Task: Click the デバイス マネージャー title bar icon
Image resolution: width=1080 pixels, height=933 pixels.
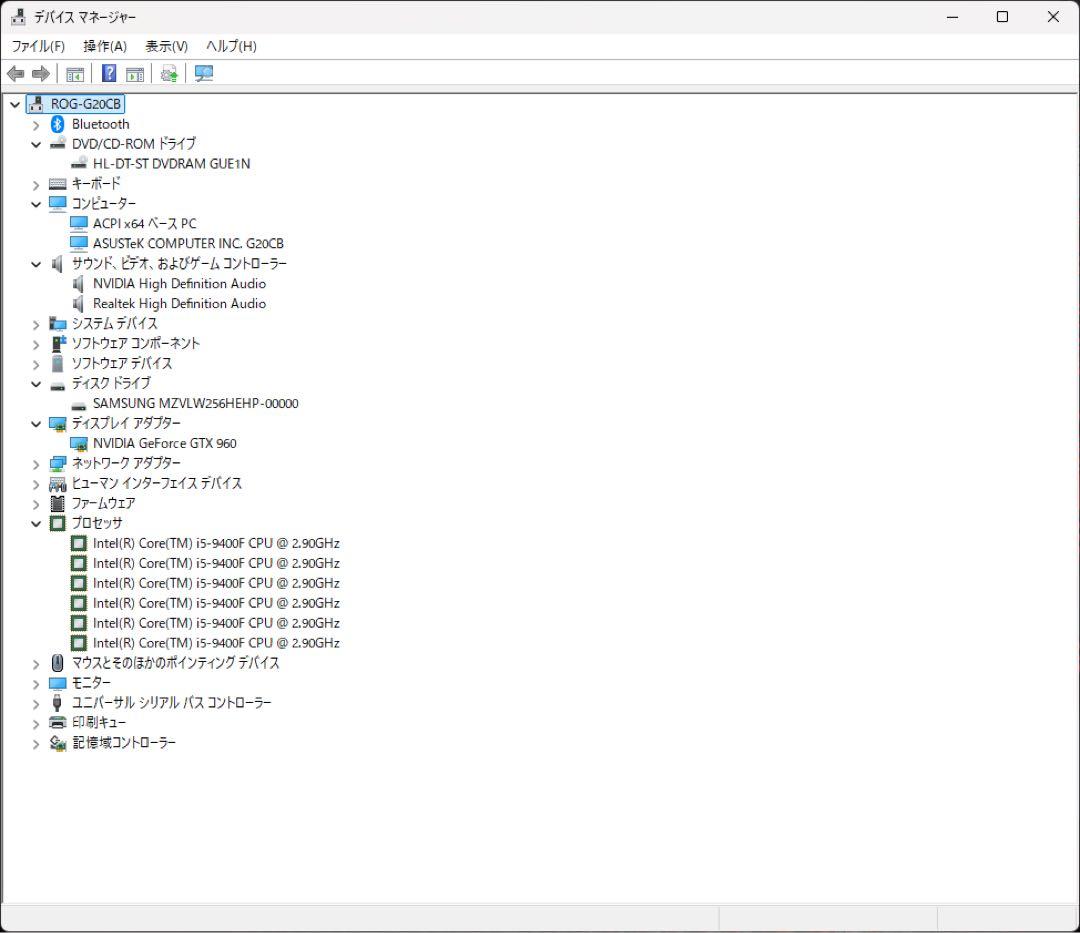Action: coord(18,17)
